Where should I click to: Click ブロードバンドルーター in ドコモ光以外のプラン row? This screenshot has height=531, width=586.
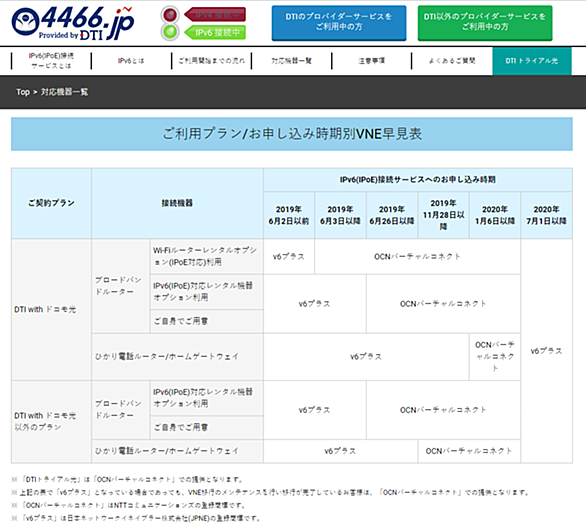120,410
